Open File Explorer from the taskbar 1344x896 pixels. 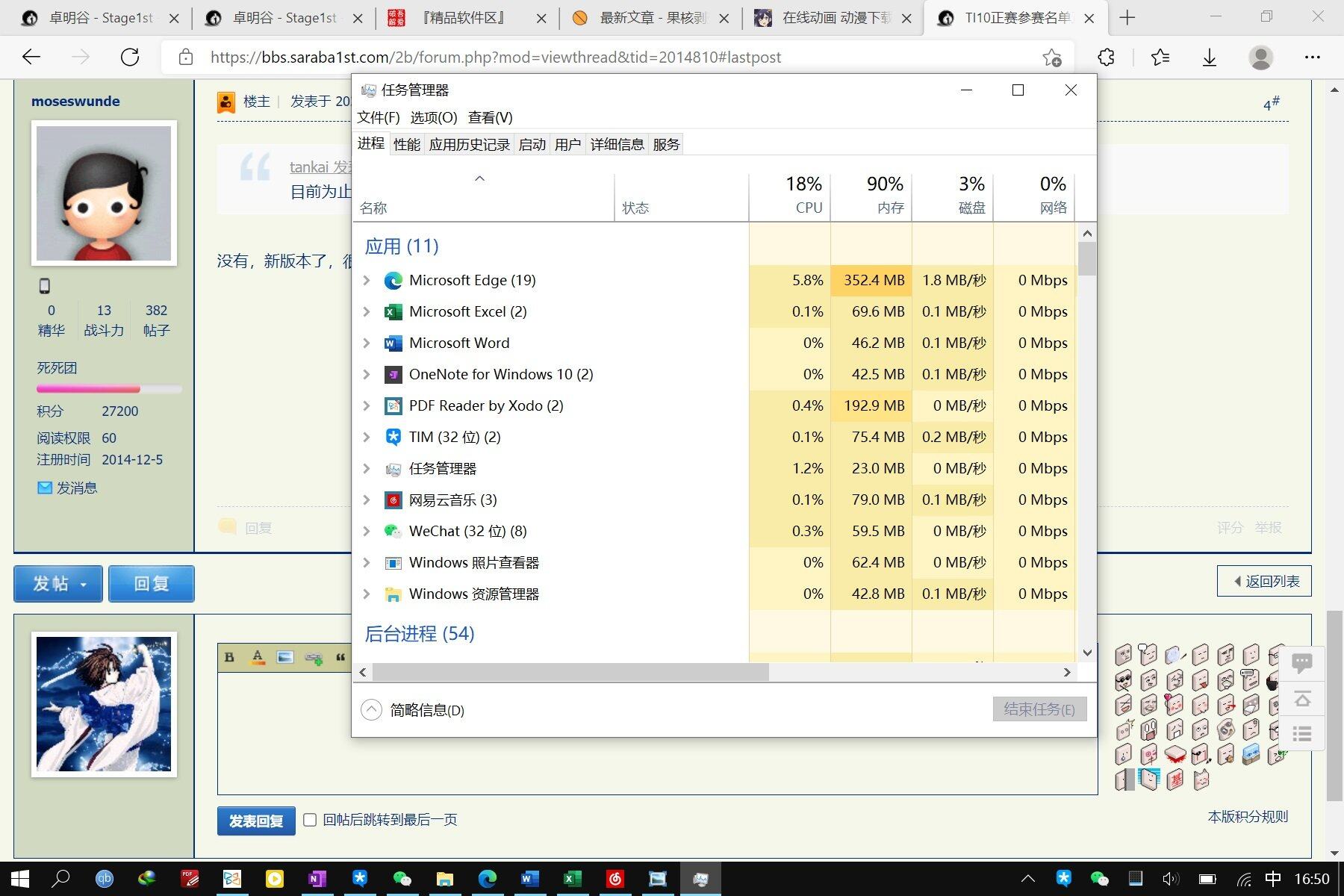(445, 879)
